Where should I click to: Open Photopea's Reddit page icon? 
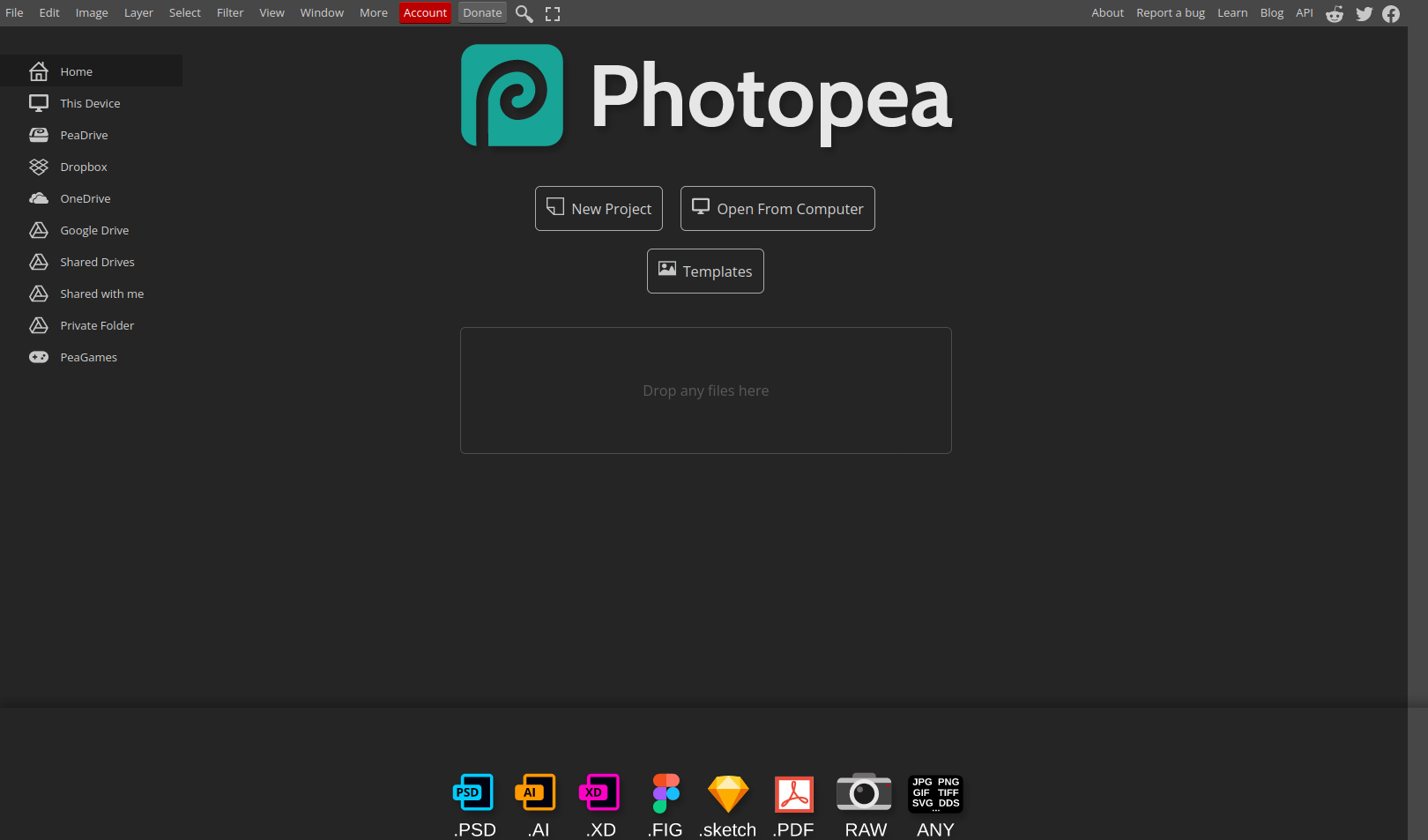click(1335, 13)
